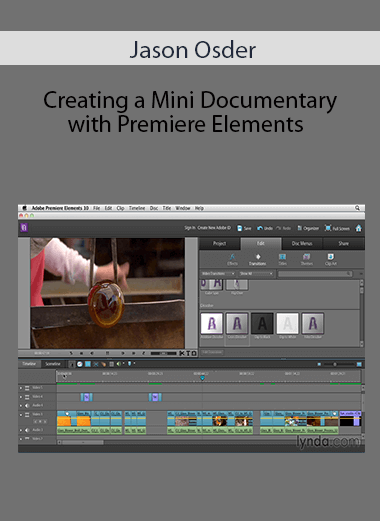380x521 pixels.
Task: Switch to the Edit tab
Action: tap(261, 244)
